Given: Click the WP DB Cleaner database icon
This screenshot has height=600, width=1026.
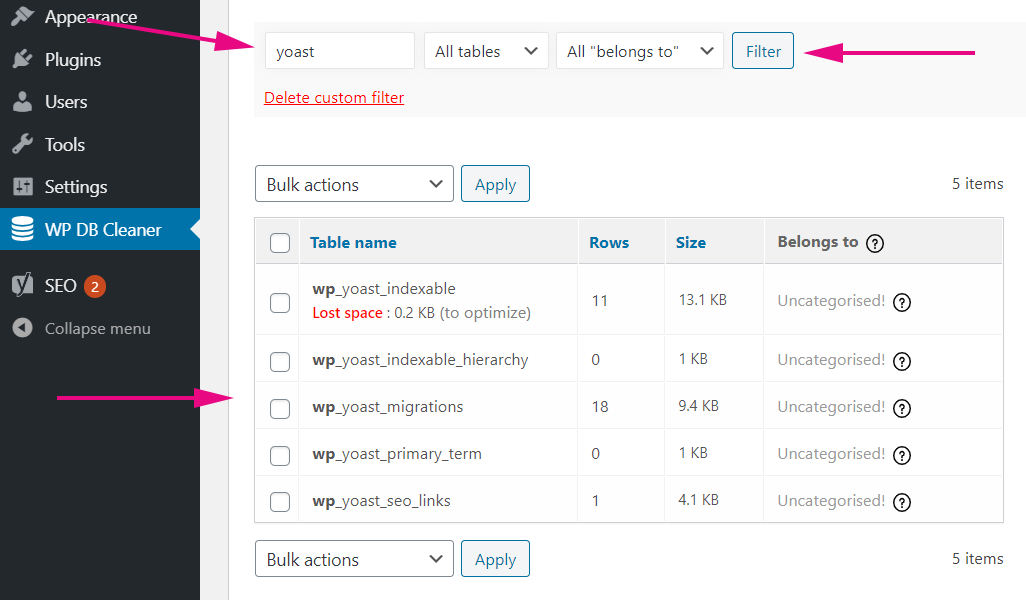Looking at the screenshot, I should pyautogui.click(x=22, y=229).
